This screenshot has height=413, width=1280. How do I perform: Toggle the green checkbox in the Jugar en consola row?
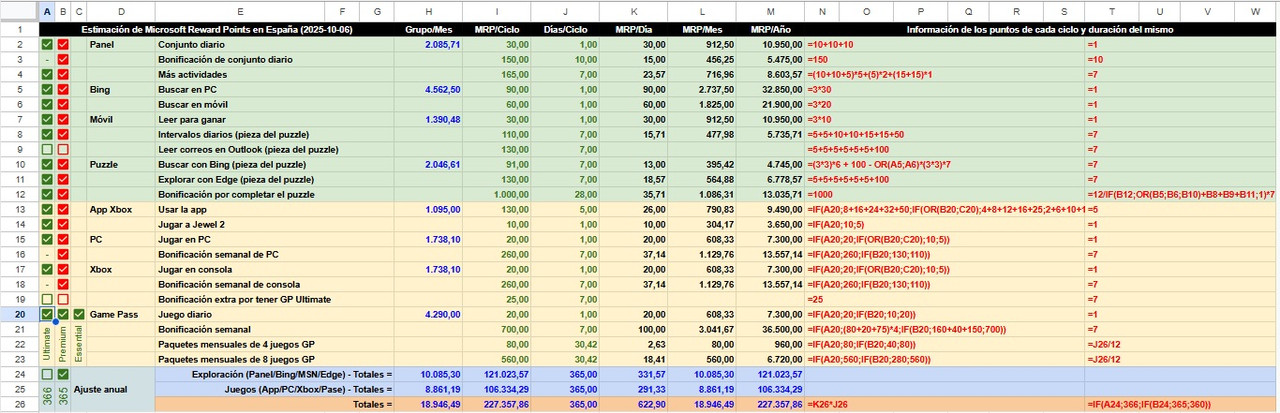click(47, 270)
